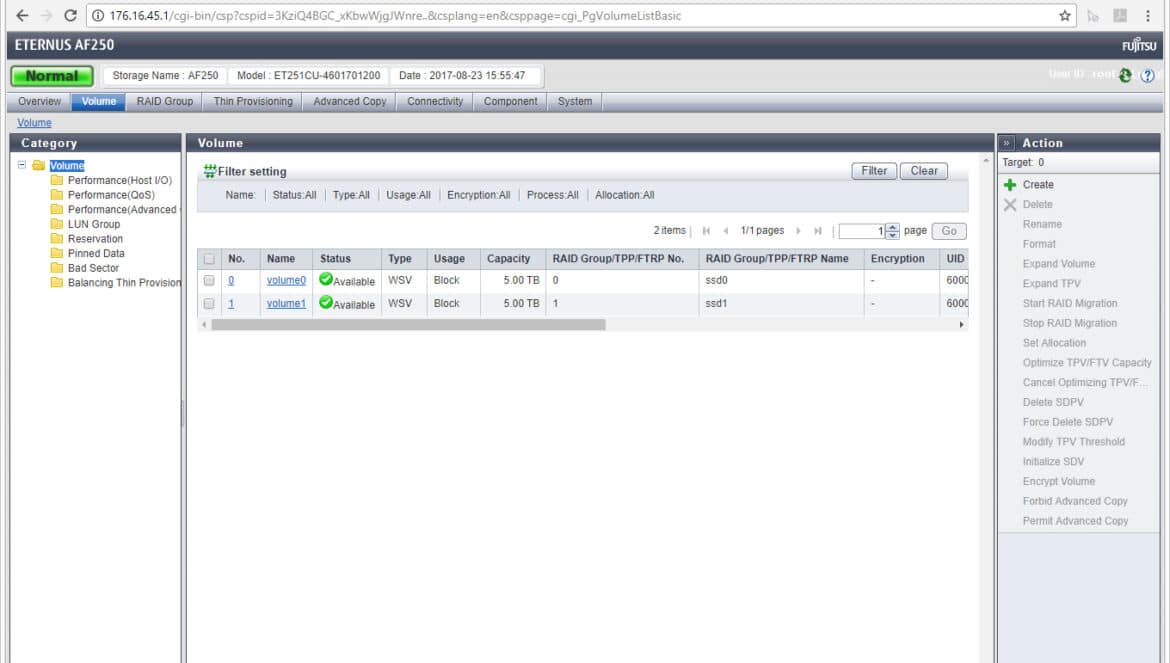Click the ssd1 RAID group name cell

click(781, 304)
